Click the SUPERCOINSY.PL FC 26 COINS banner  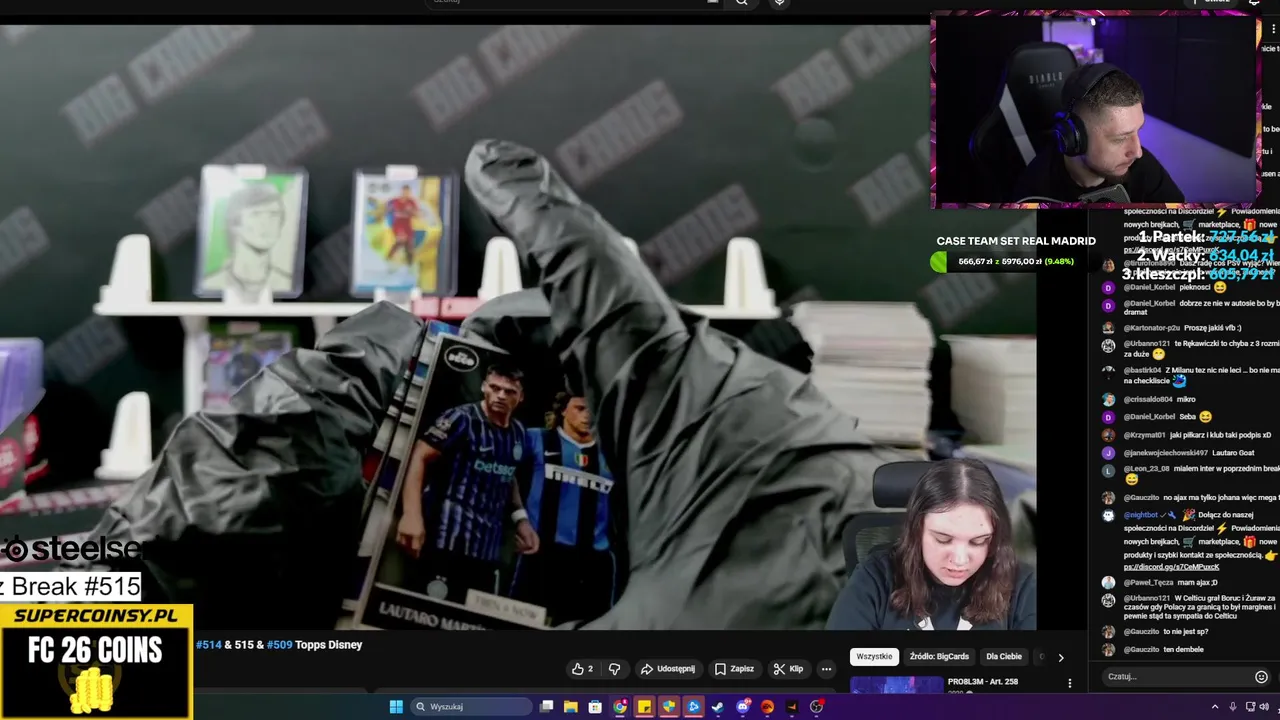(x=96, y=661)
